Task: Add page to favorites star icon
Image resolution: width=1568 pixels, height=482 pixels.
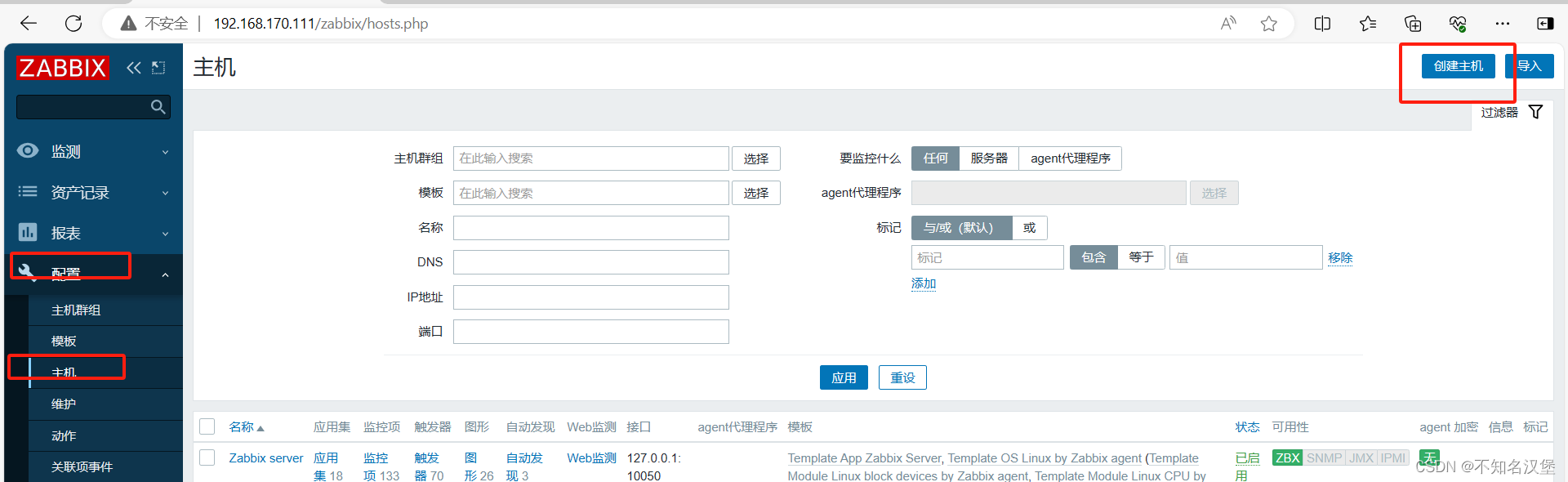Action: (x=1268, y=24)
